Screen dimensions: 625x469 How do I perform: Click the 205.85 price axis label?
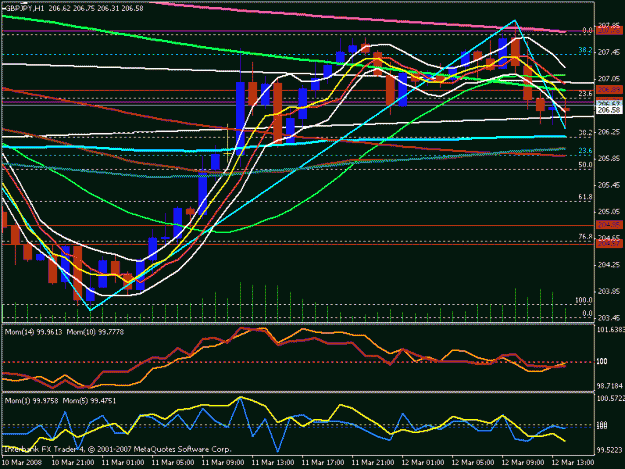click(x=609, y=159)
